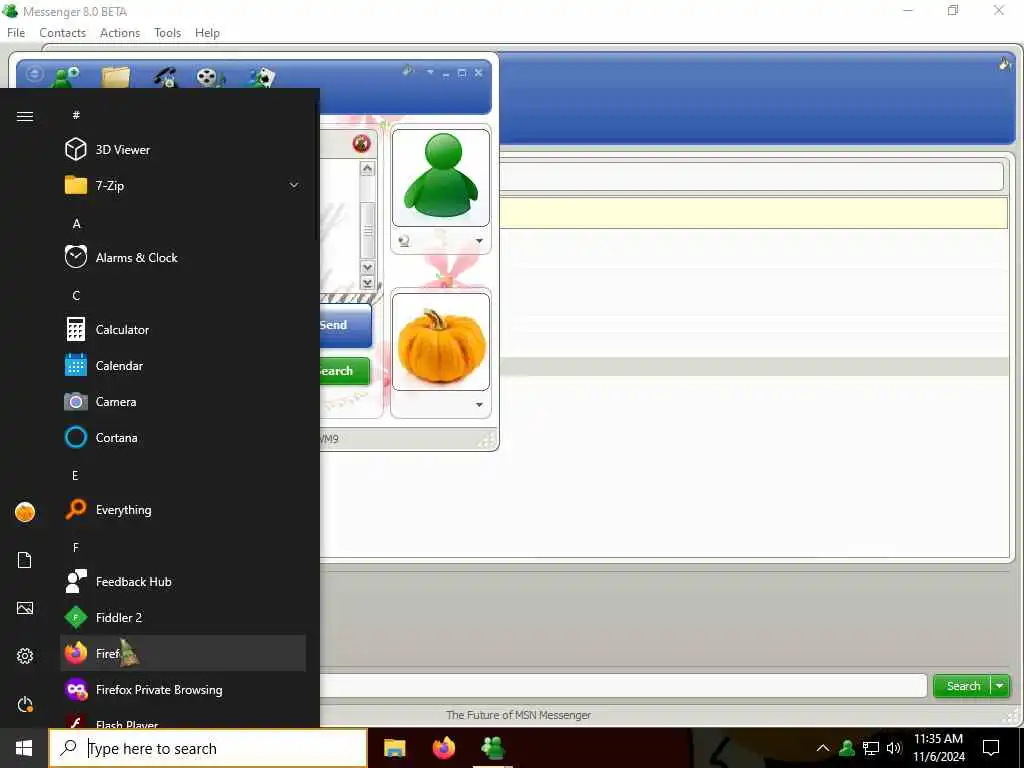1024x768 pixels.
Task: Open games via the playing cards icon
Action: click(261, 77)
